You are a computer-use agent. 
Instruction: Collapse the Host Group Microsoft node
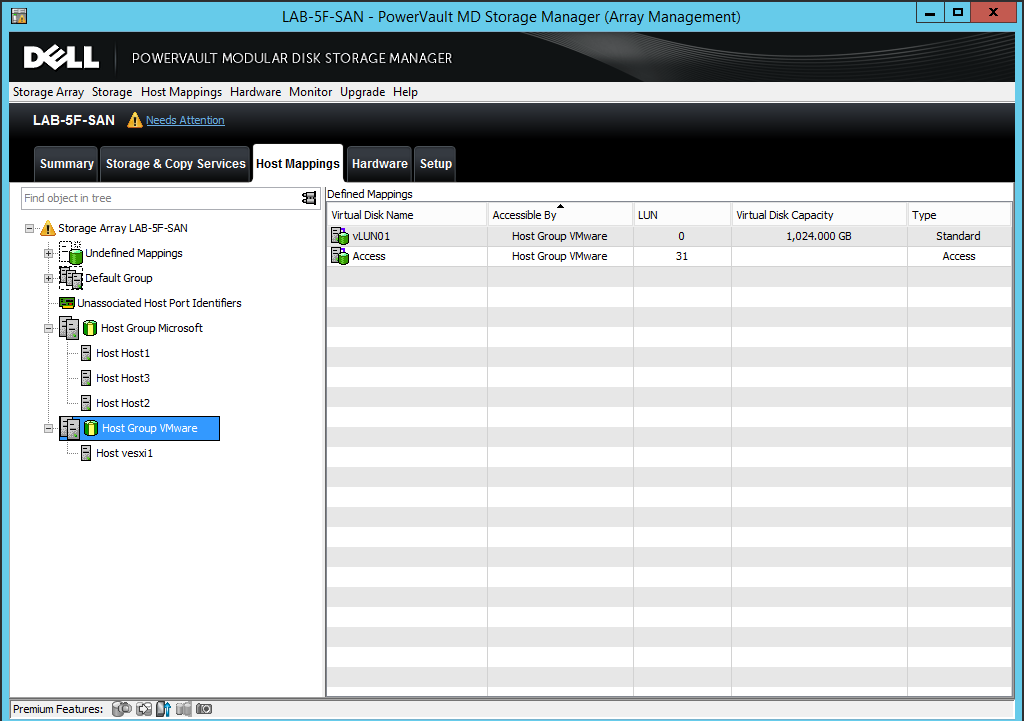[48, 328]
